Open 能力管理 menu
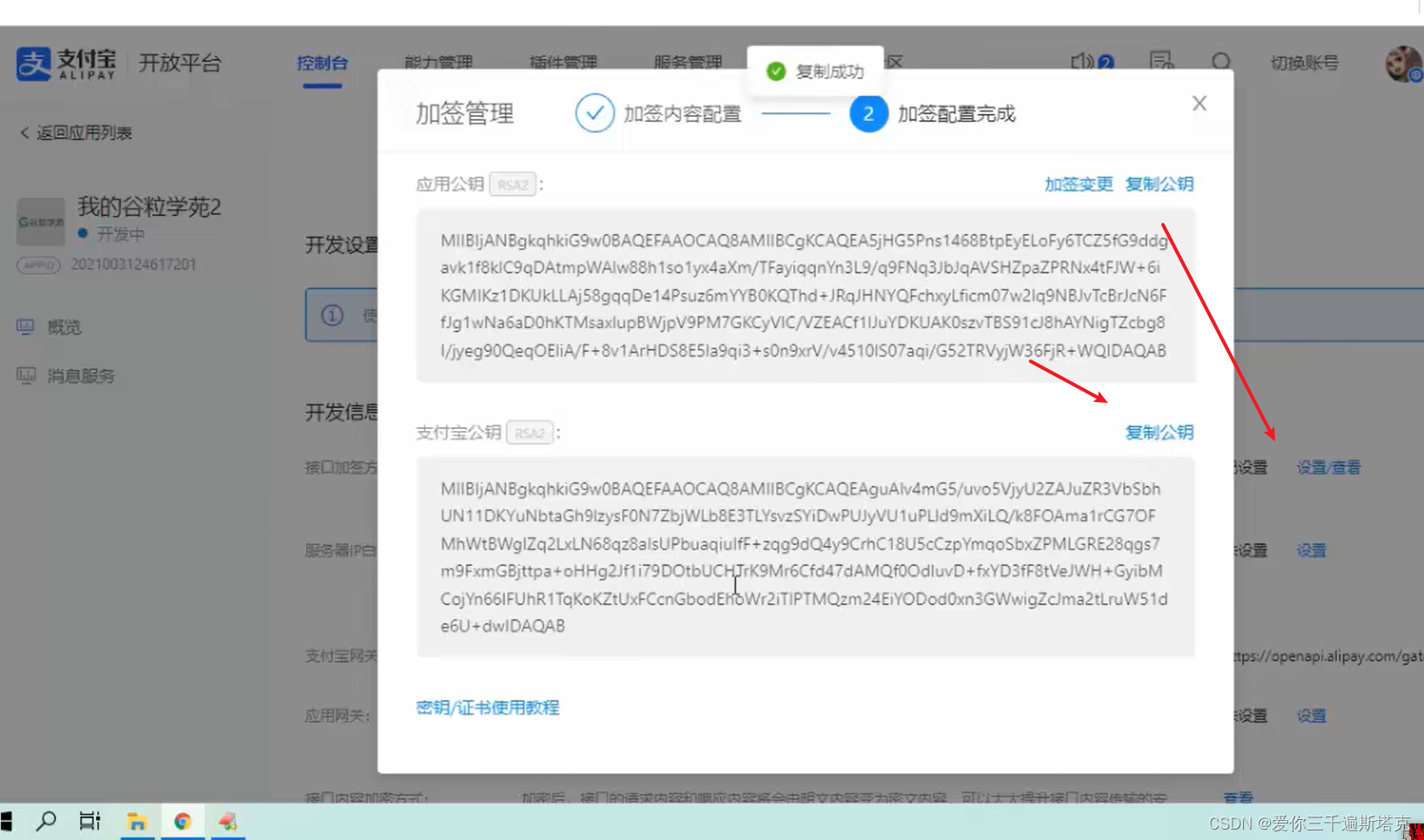The image size is (1424, 840). pos(439,63)
